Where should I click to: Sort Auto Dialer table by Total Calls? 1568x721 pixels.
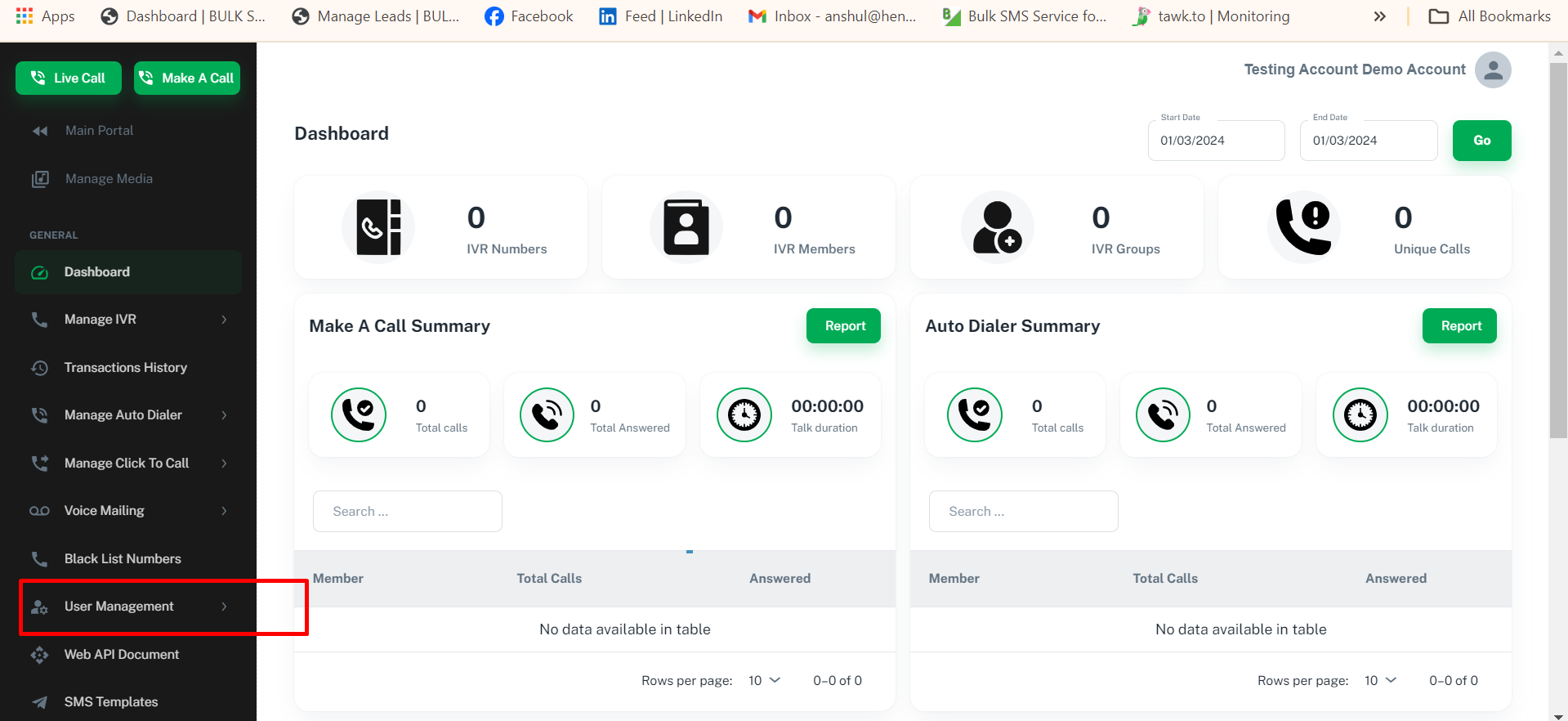1165,579
